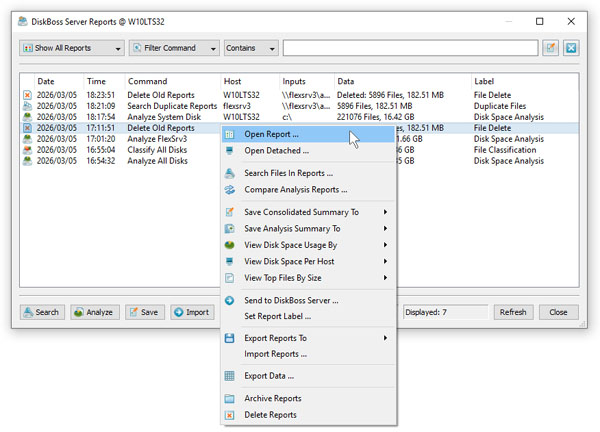Click the Export Data grid icon

tap(230, 376)
